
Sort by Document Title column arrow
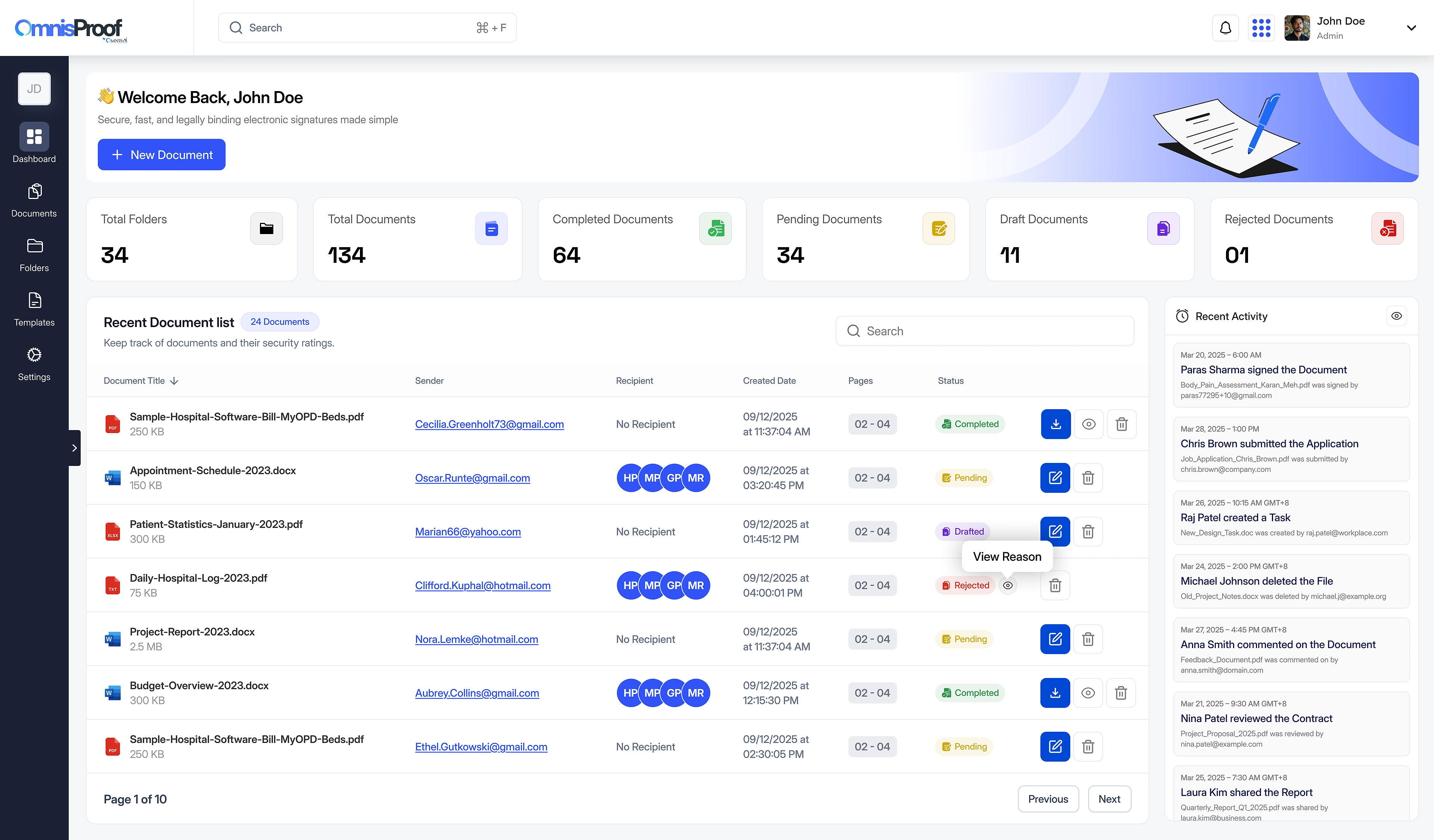pyautogui.click(x=174, y=381)
